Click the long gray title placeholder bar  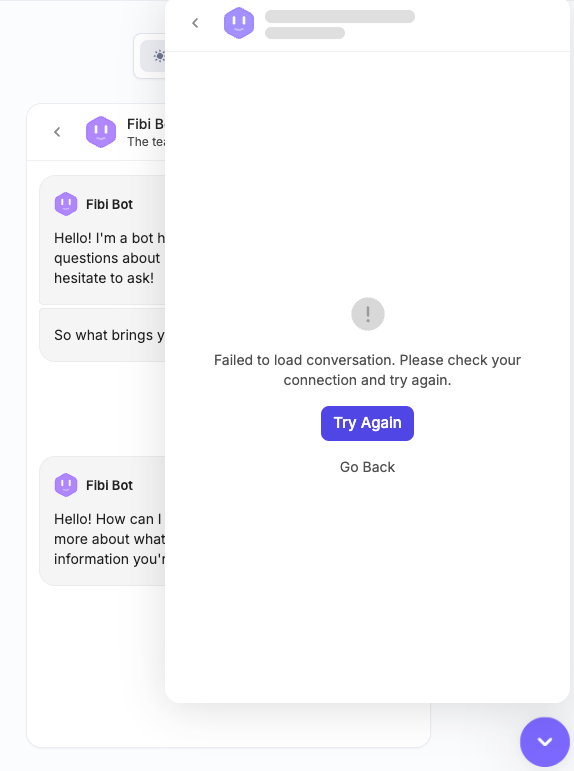[340, 16]
